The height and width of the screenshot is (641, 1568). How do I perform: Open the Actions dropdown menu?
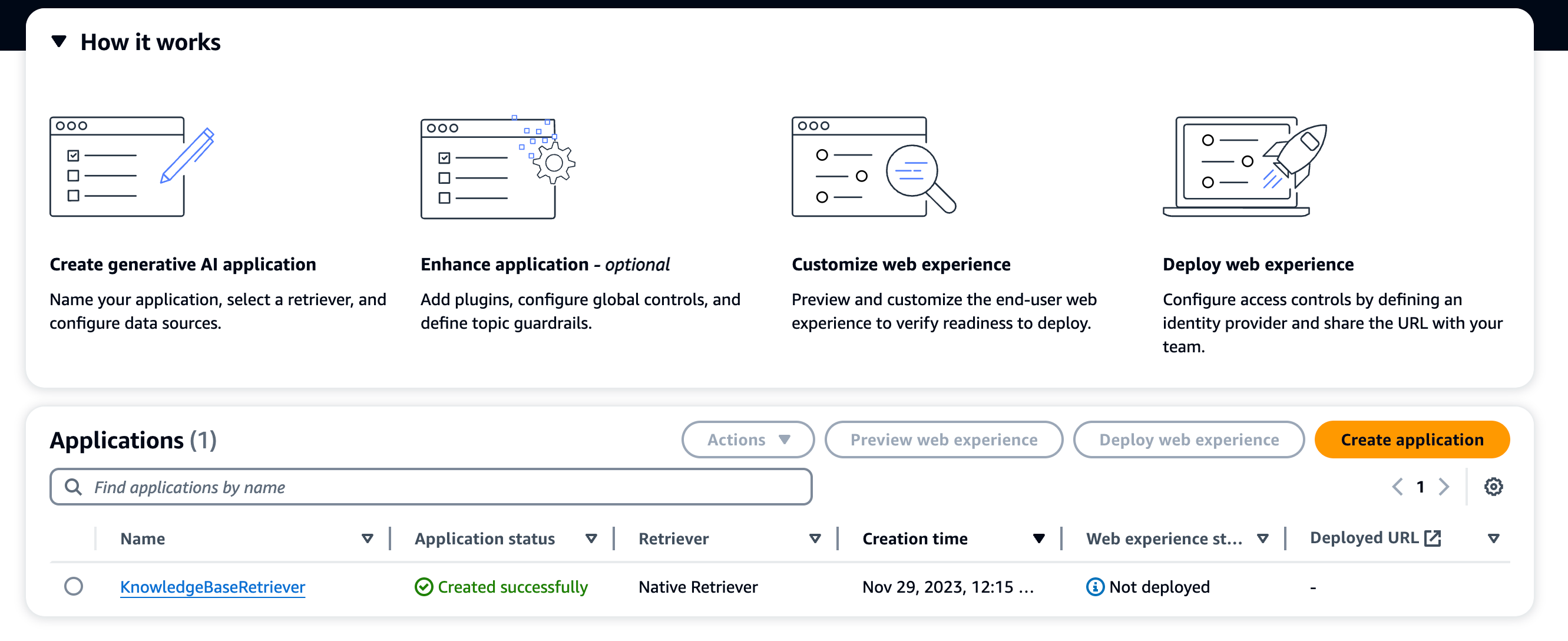click(747, 440)
